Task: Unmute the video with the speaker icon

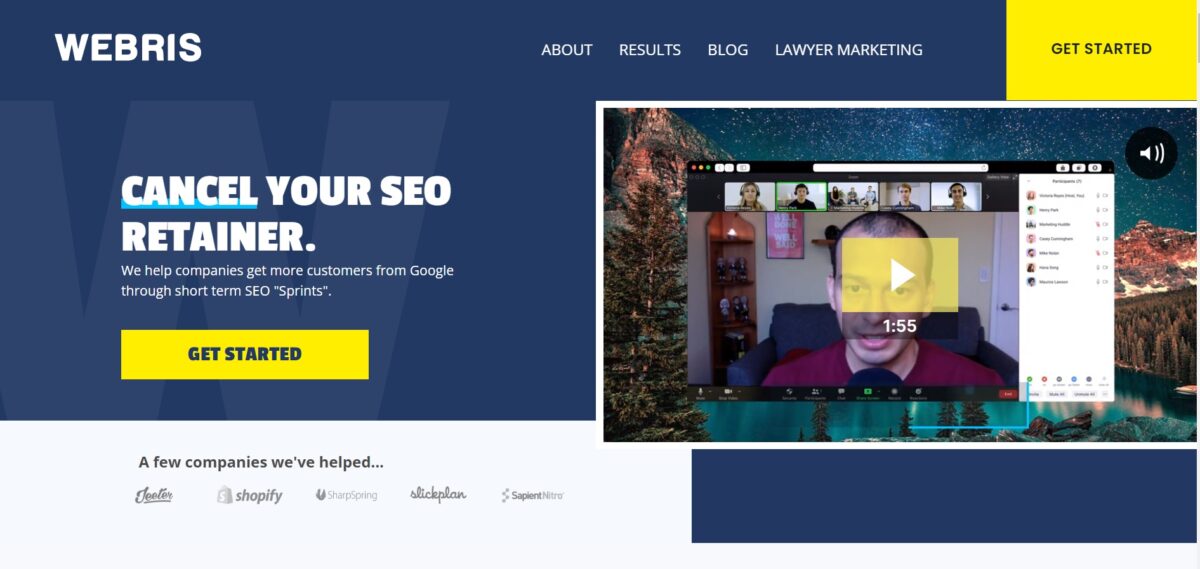Action: click(1151, 153)
